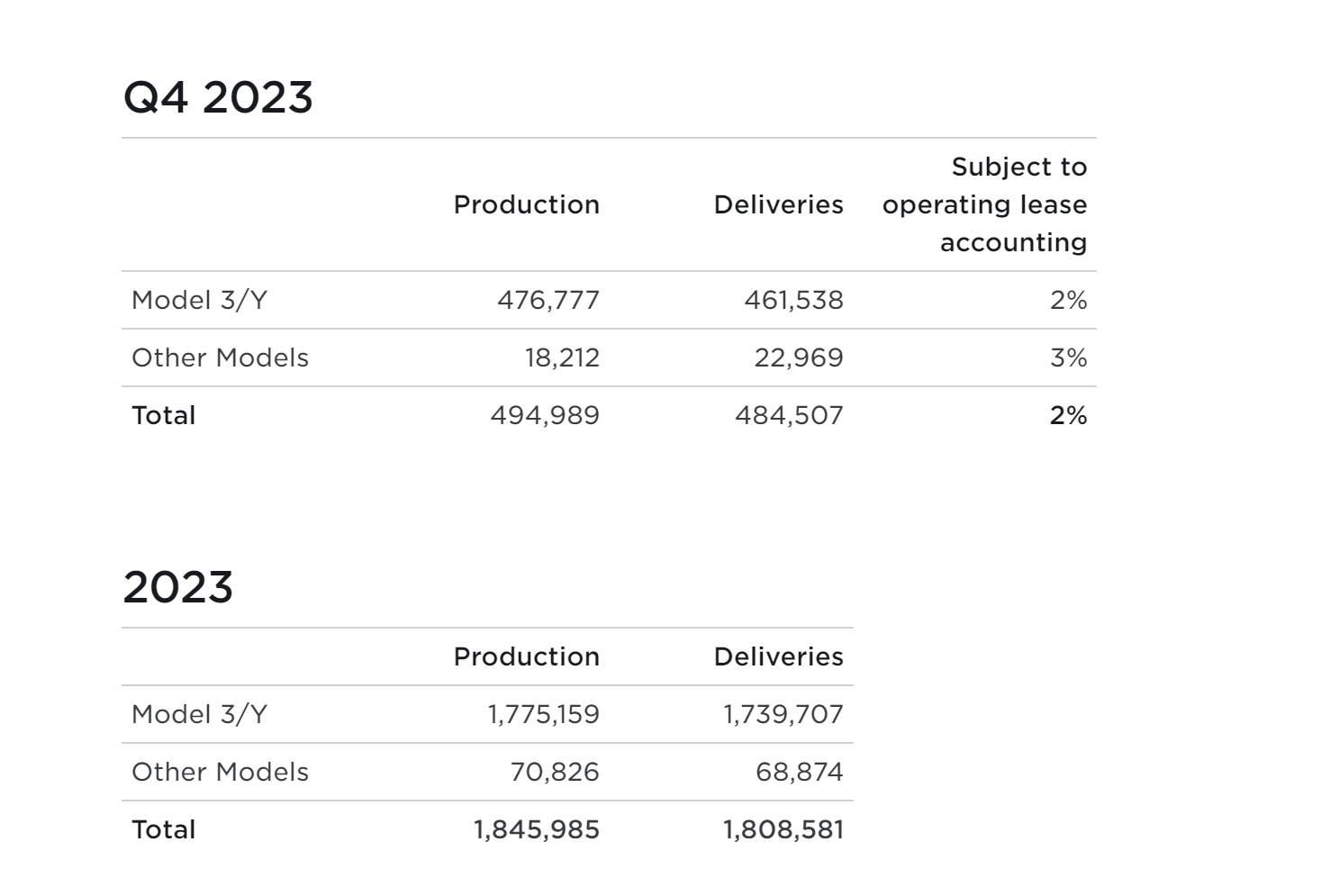Click annual Other Models deliveries 68,874
Viewport: 1321px width, 896px height.
point(799,772)
